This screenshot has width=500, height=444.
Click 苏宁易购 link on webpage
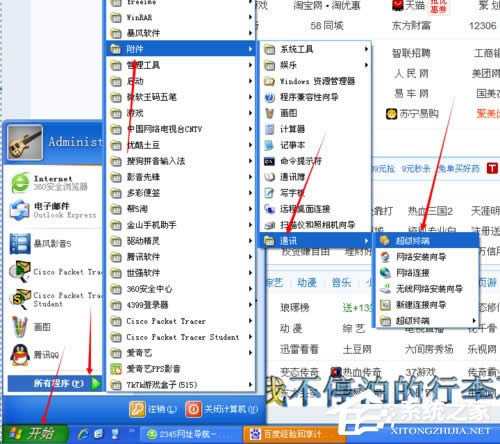click(x=412, y=114)
